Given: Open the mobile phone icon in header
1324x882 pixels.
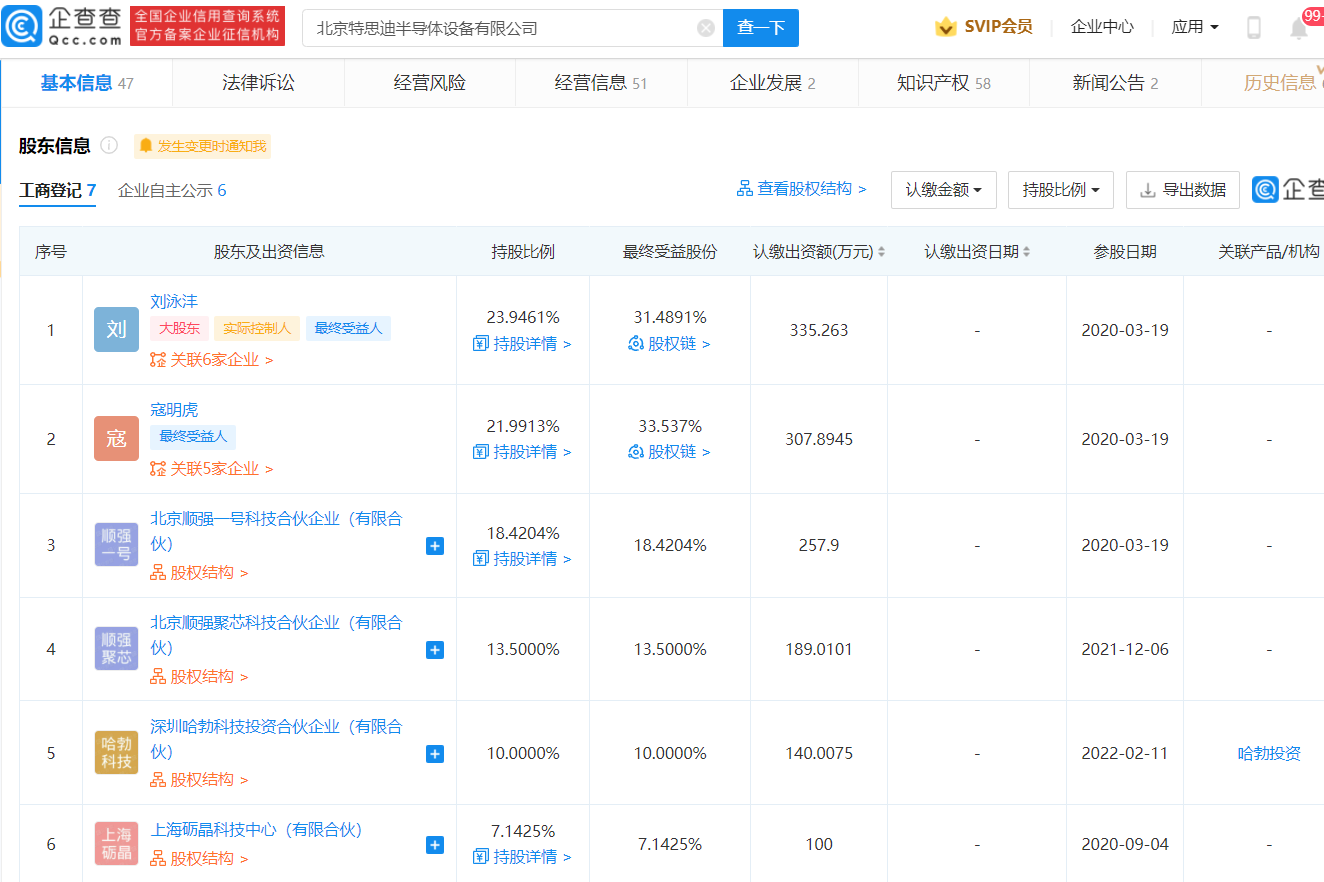Looking at the screenshot, I should 1254,28.
